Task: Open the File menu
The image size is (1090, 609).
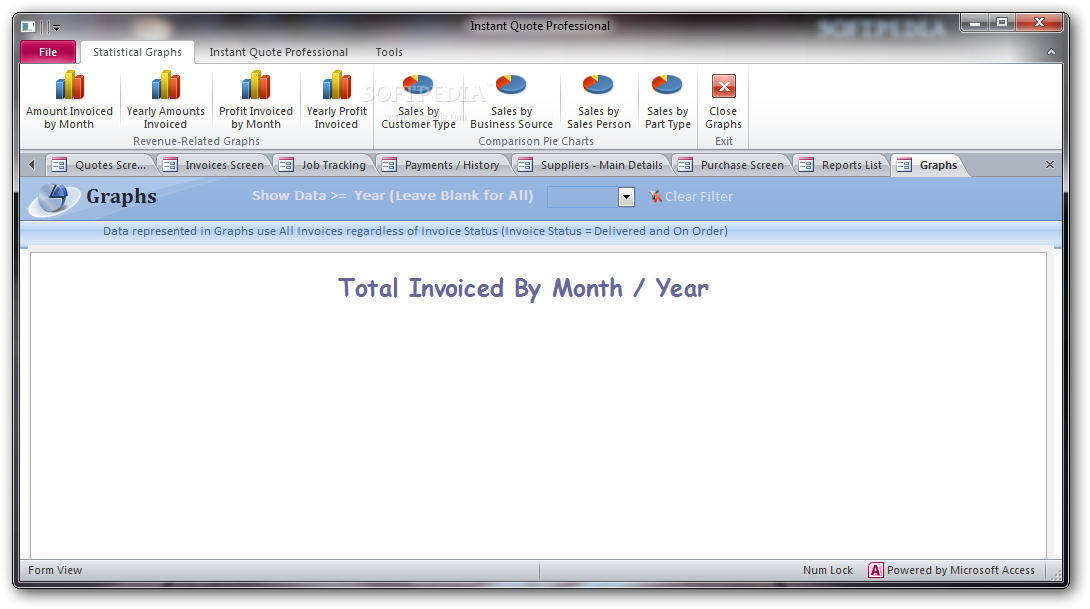Action: click(x=48, y=52)
